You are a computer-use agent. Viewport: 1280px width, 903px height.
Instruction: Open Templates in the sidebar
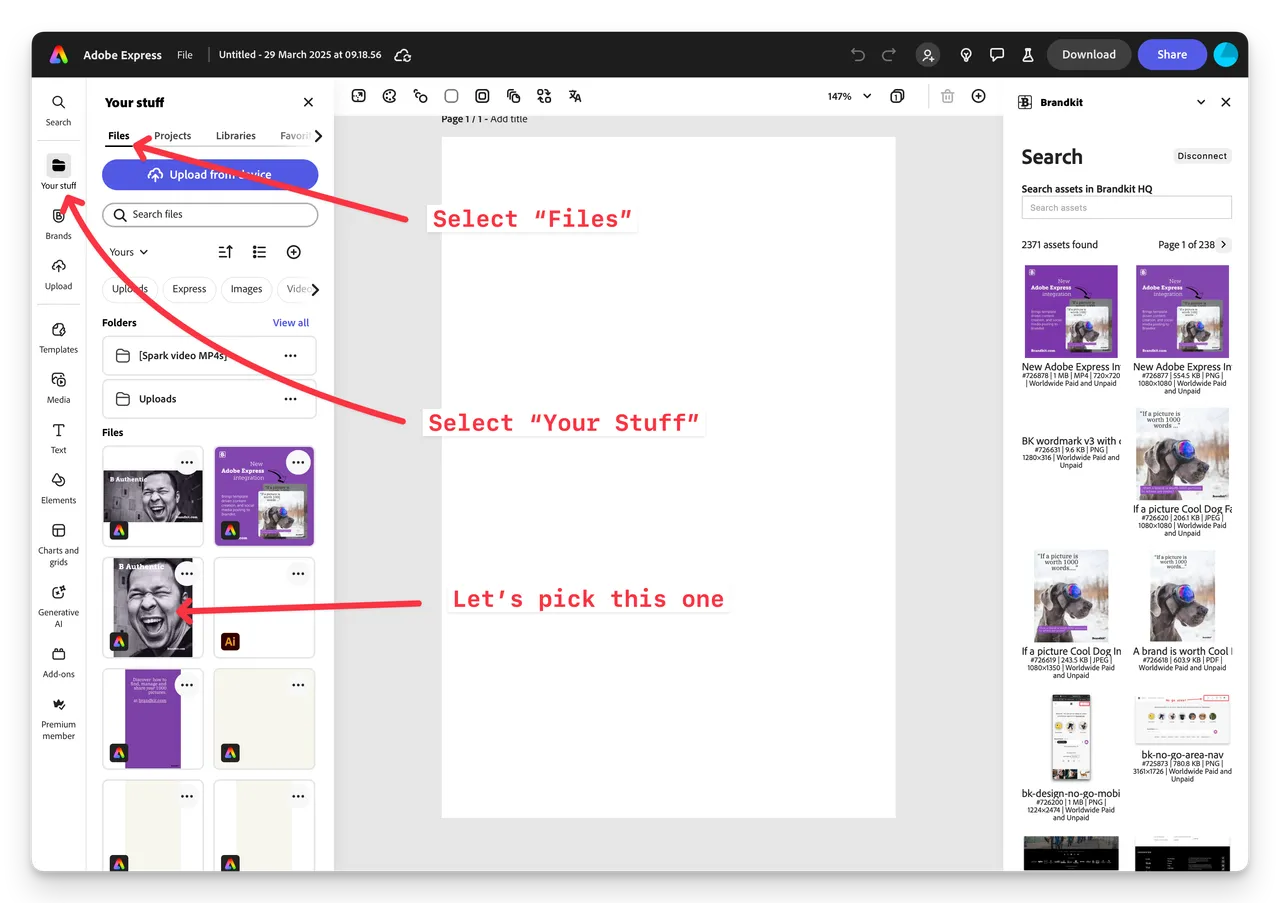58,337
